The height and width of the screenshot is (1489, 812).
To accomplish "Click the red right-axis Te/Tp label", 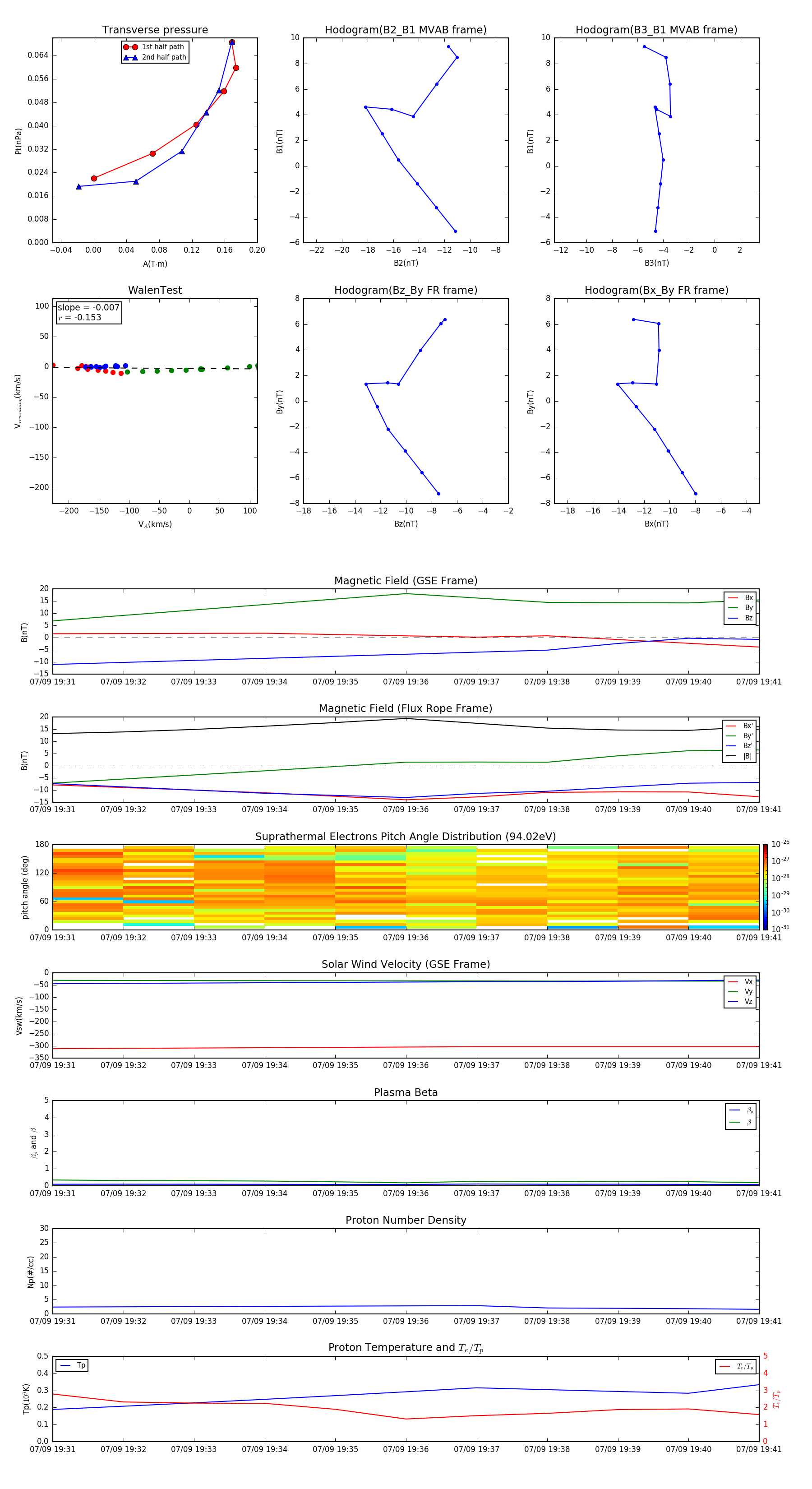I will coord(777,1399).
